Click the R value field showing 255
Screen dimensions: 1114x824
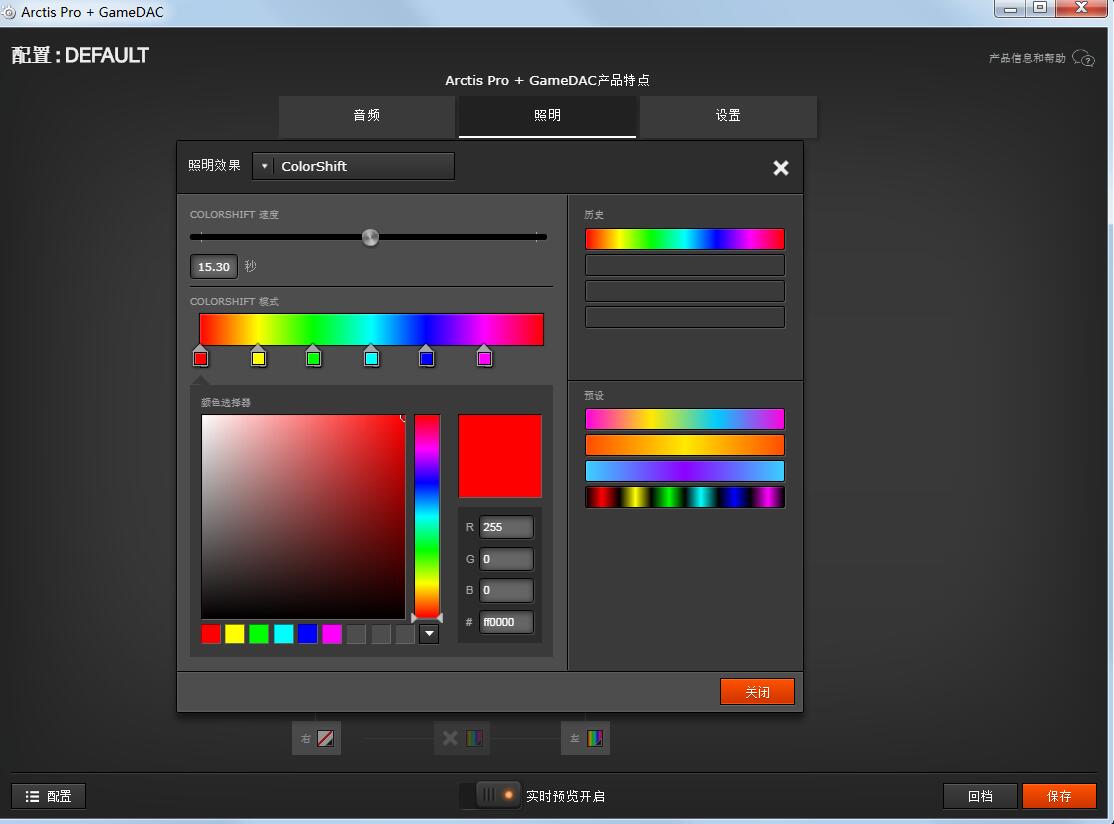click(x=506, y=527)
